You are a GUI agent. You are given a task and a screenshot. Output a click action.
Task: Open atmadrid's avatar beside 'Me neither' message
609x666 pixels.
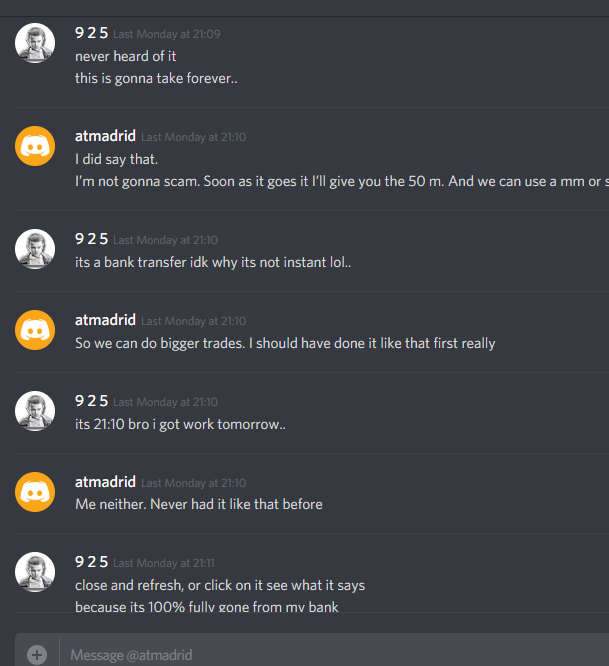35,492
